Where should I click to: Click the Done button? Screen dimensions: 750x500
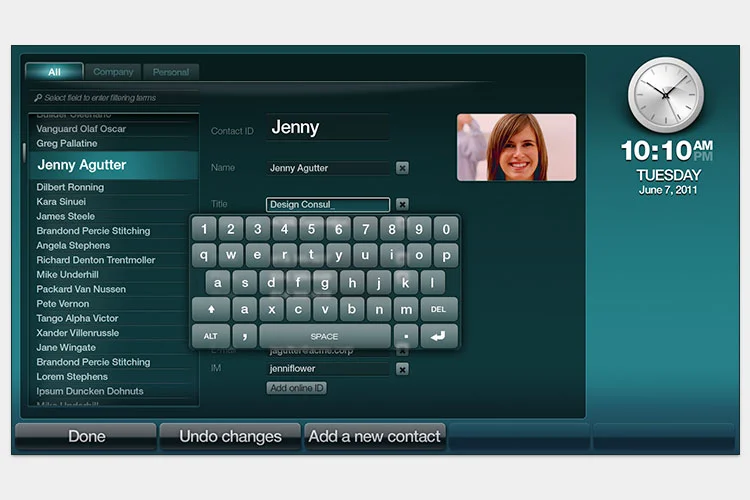[x=87, y=436]
